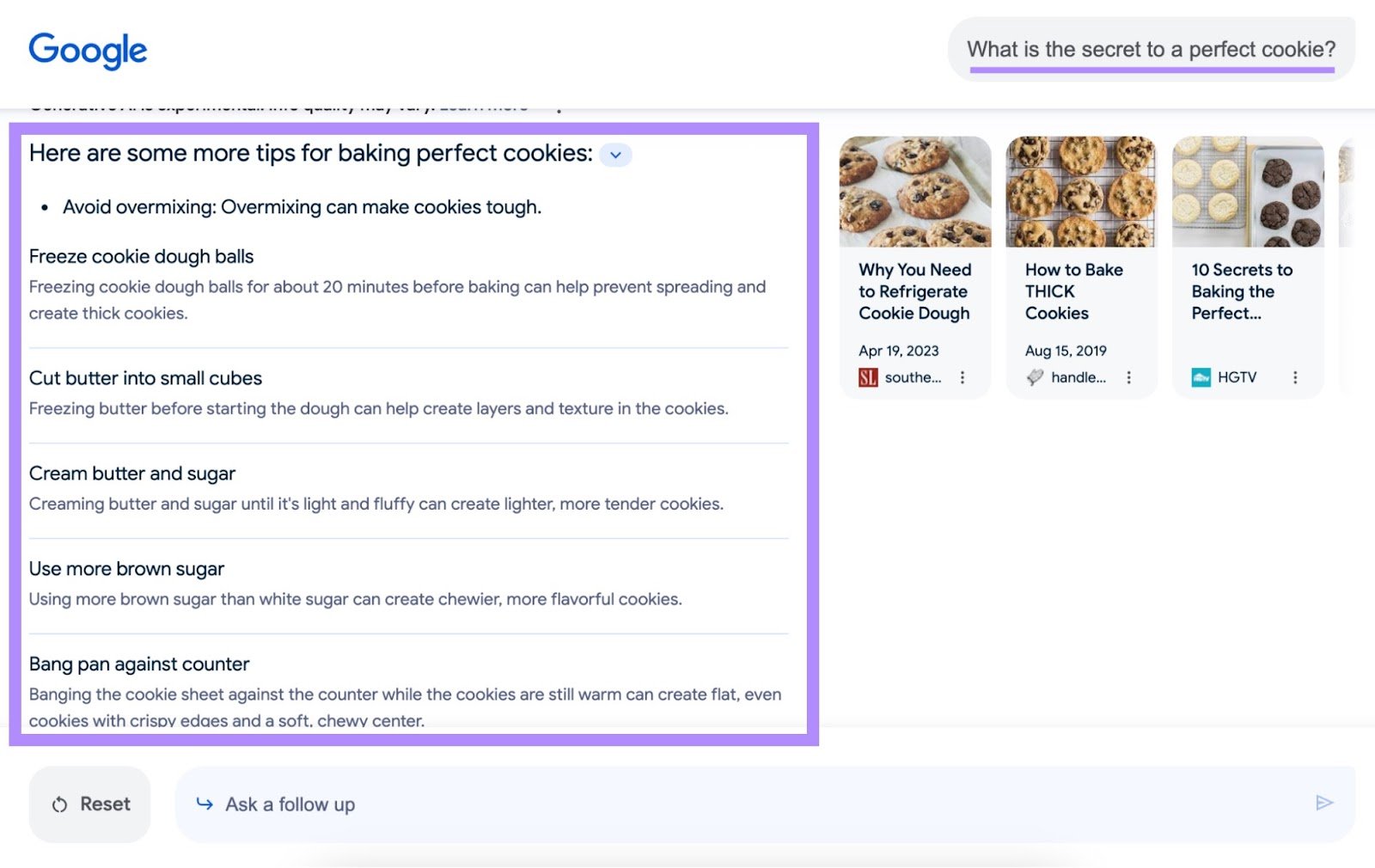The image size is (1375, 868).
Task: Open three-dot options on the HGTV card
Action: click(x=1294, y=376)
